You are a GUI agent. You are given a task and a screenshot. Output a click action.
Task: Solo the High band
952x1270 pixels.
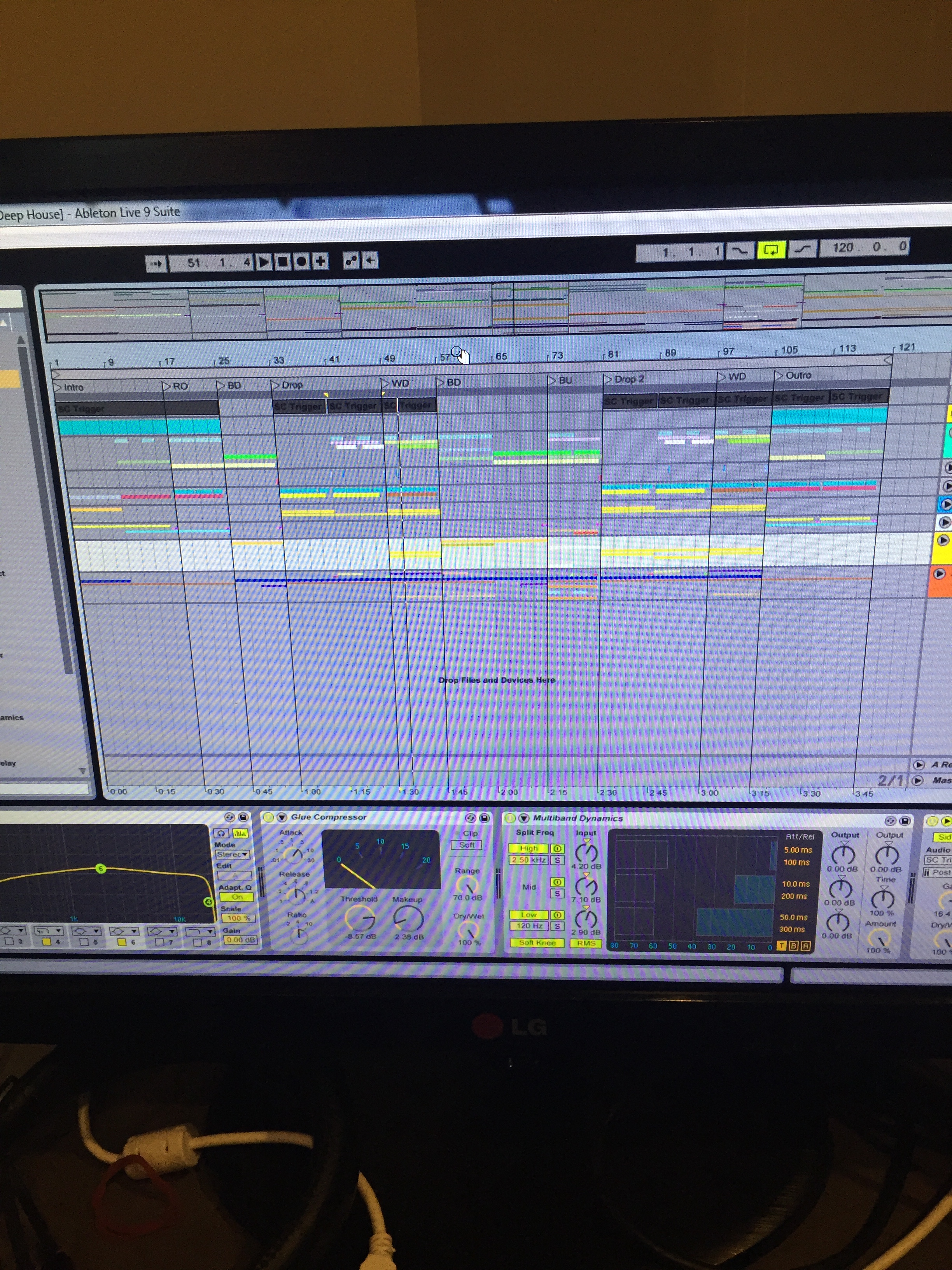tap(557, 860)
